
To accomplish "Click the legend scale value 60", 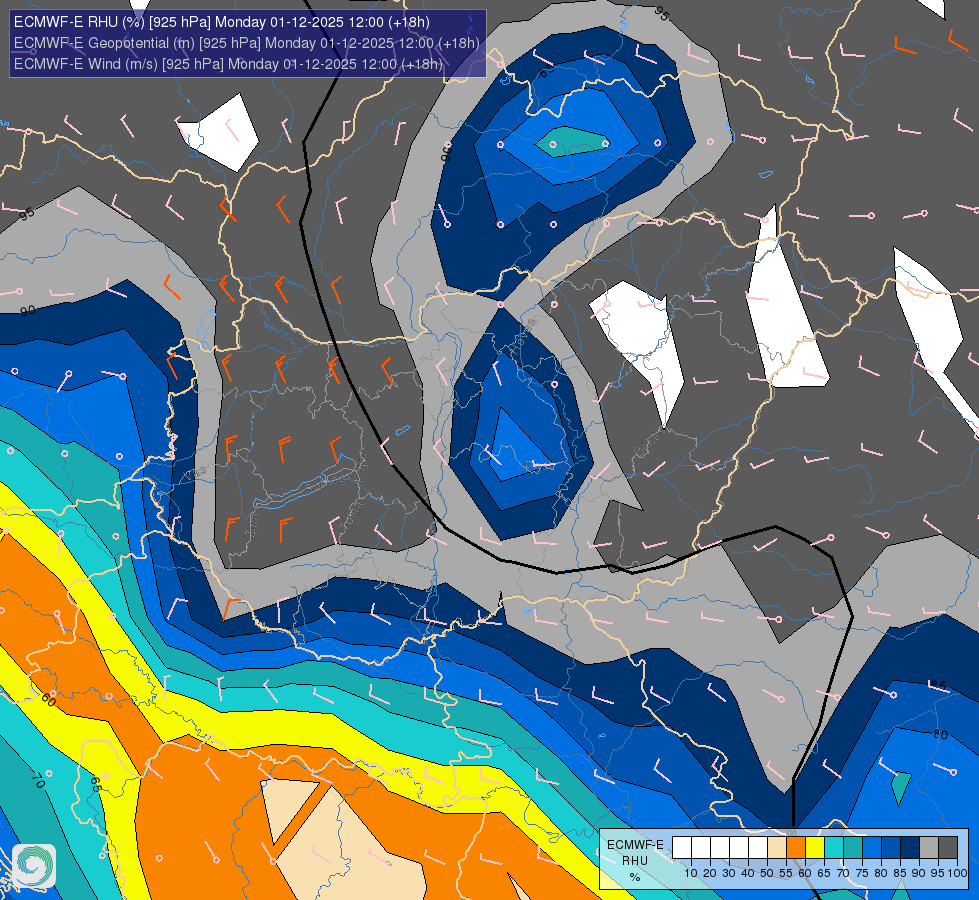I will coord(805,873).
